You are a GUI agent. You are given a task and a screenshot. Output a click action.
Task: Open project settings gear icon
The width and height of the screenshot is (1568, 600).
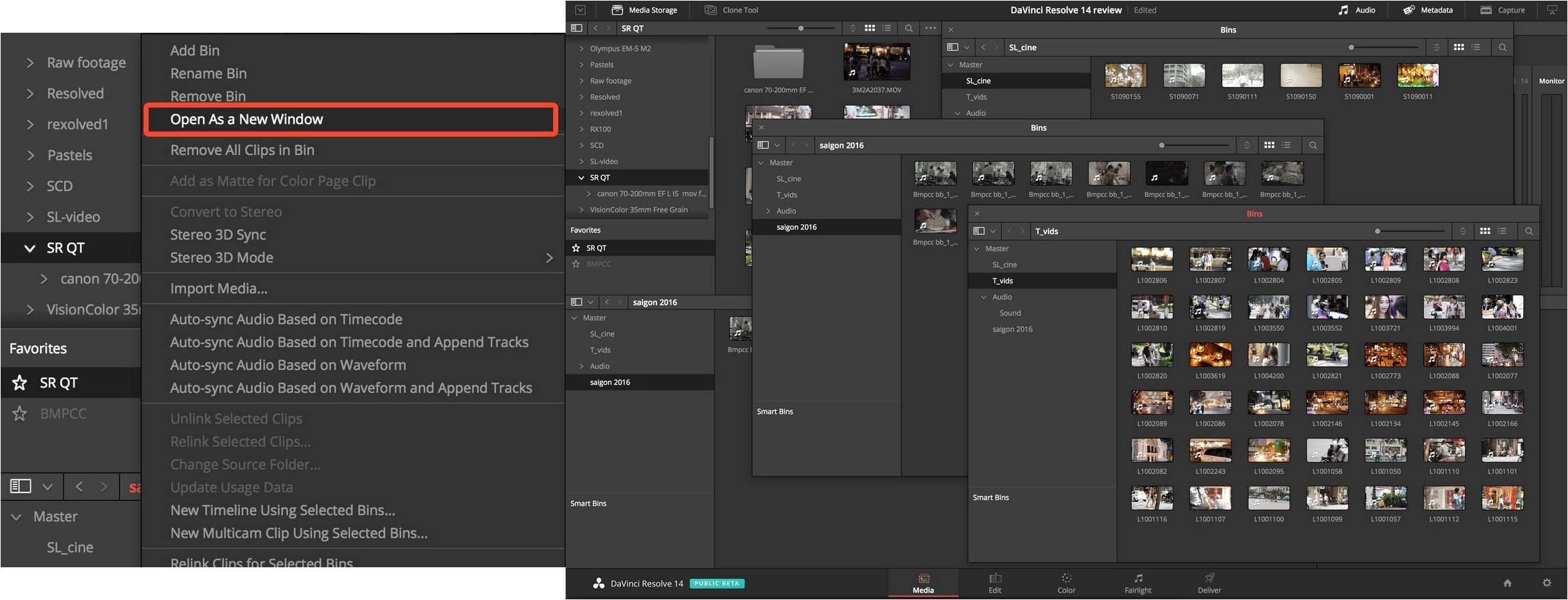(x=1547, y=583)
